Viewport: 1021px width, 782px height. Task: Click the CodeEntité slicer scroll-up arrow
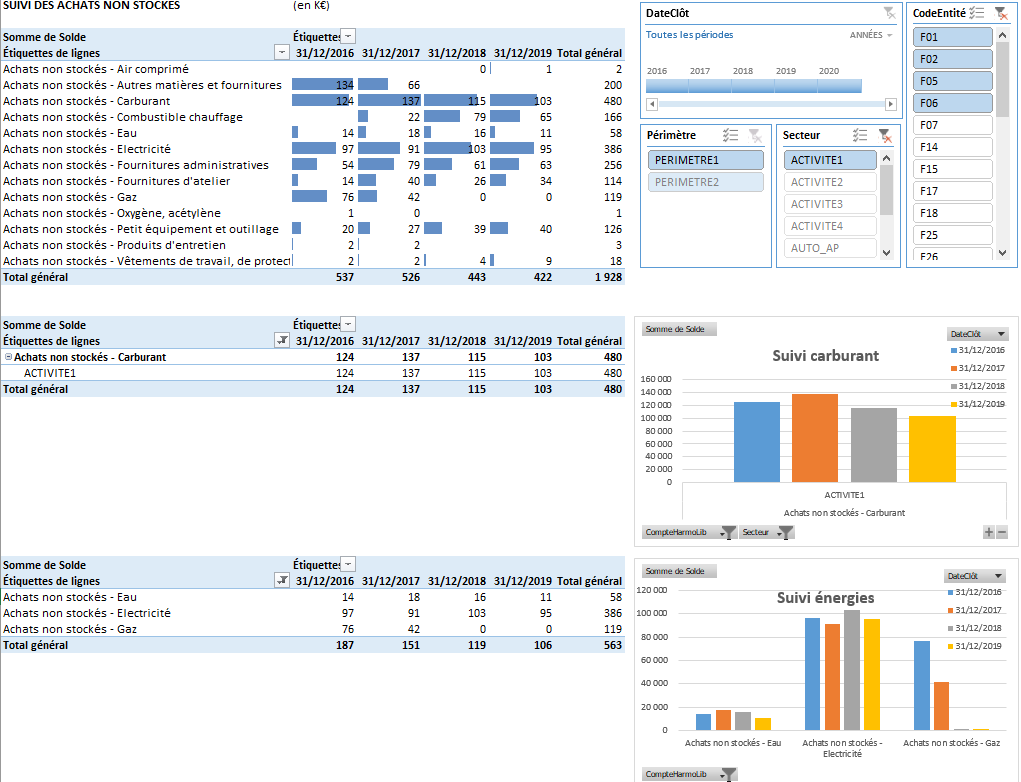point(1002,35)
